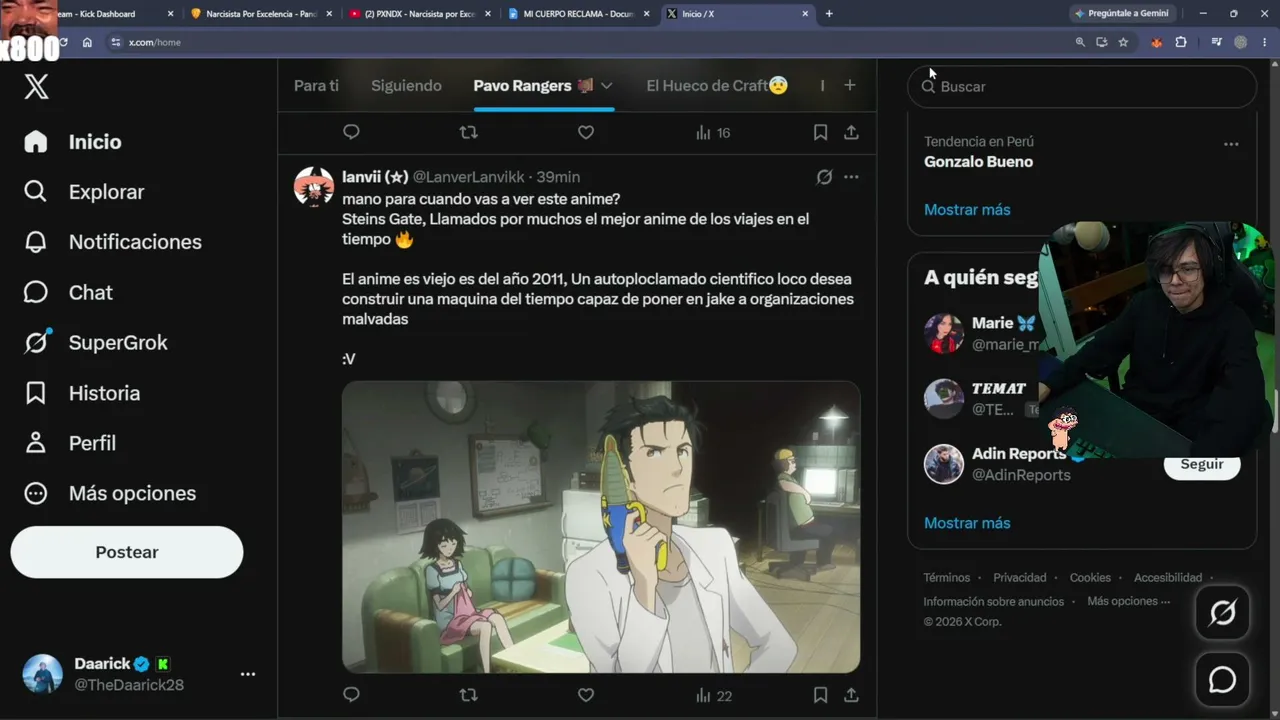This screenshot has height=720, width=1280.
Task: Open lanvii display name link
Action: 375,177
